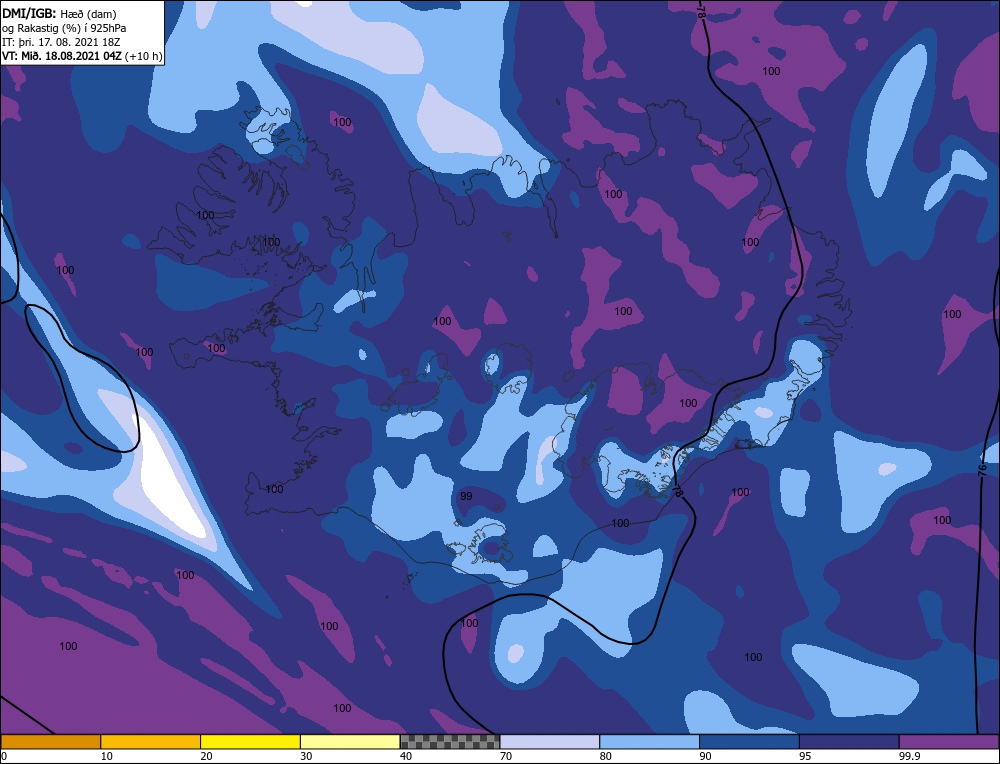
Task: Click the yellow 20-30 legend swatch
Action: (x=250, y=741)
